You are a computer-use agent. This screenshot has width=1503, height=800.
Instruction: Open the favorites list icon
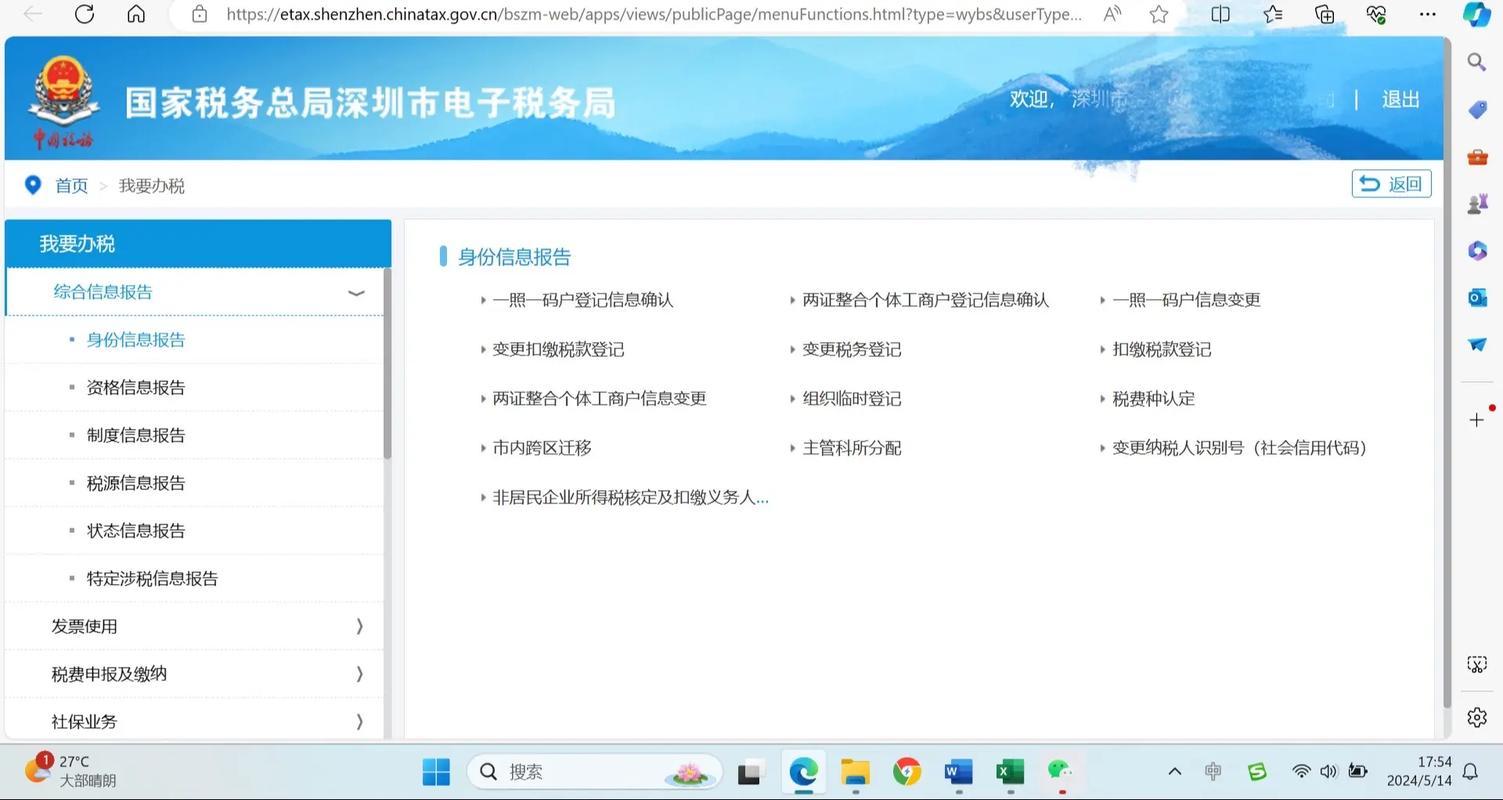pos(1273,14)
